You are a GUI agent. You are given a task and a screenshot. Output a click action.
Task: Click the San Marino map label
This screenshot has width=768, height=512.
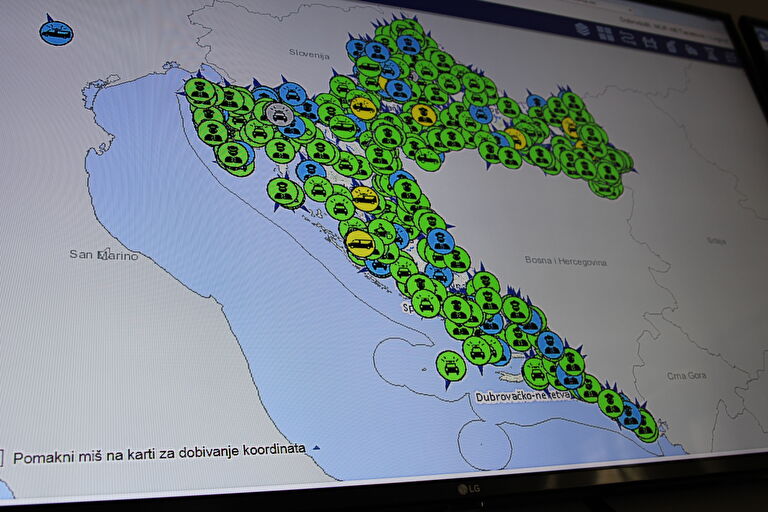pyautogui.click(x=103, y=255)
